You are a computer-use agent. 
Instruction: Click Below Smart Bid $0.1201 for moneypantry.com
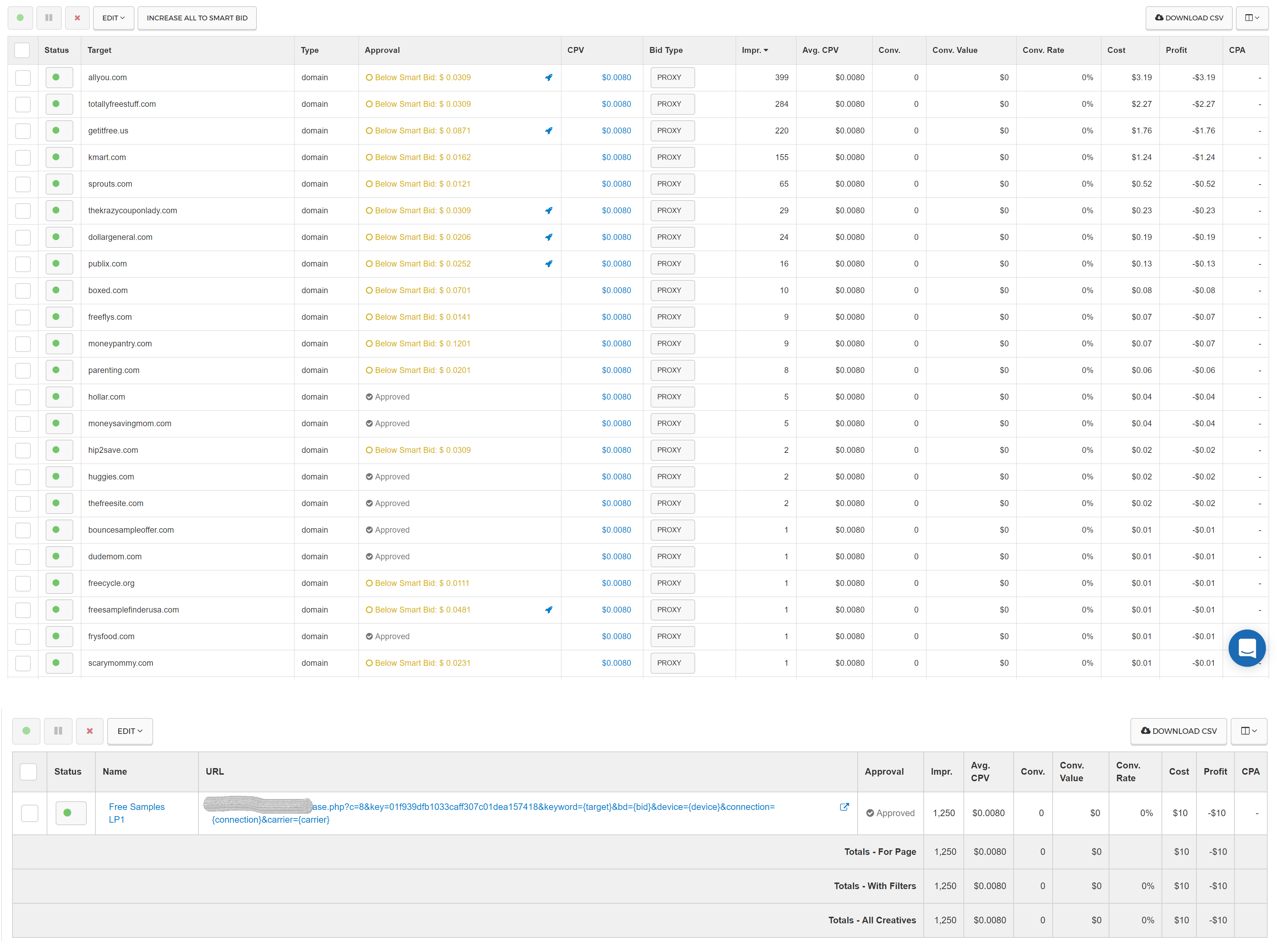(418, 344)
